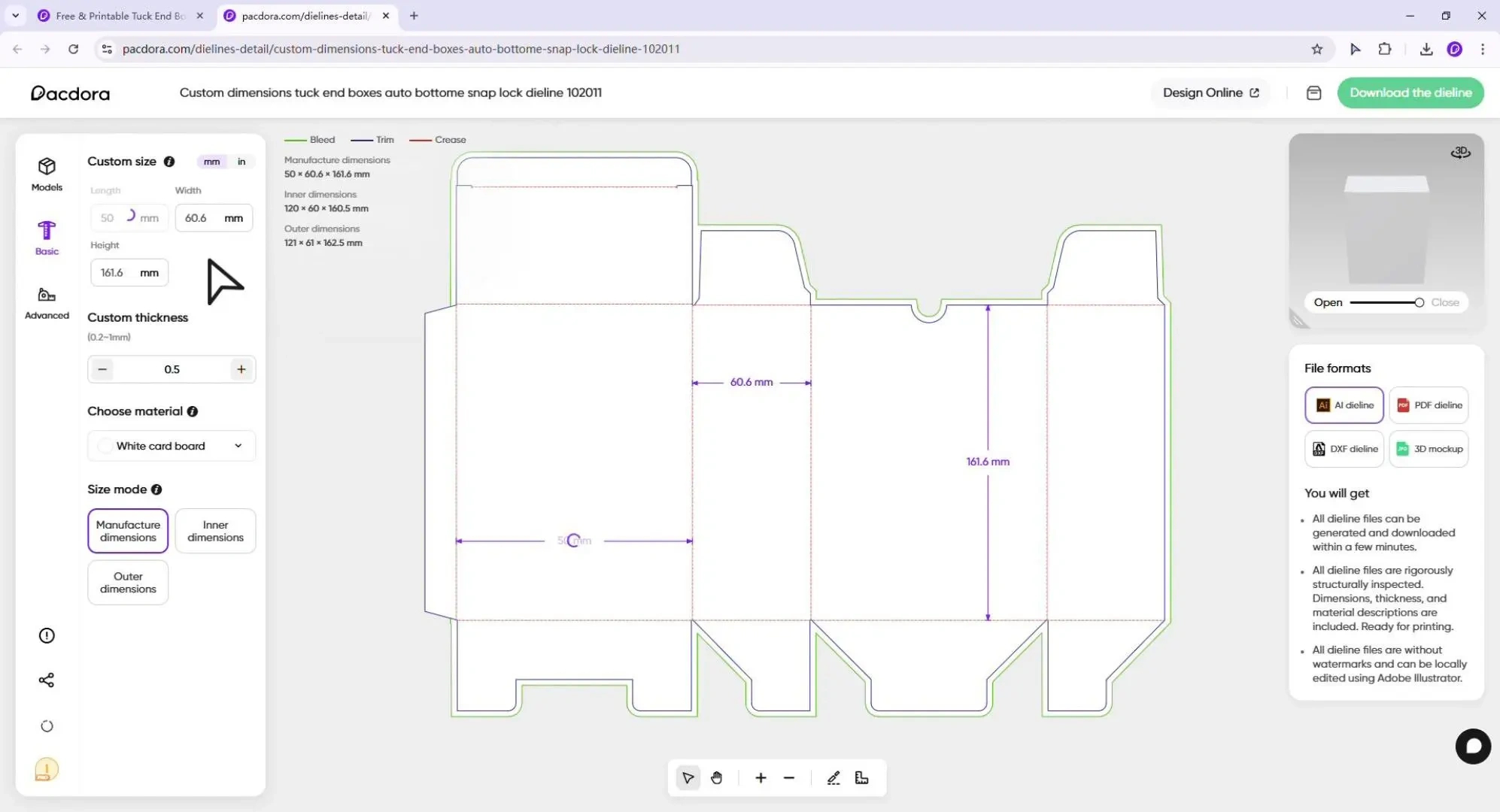Select Inner dimensions size mode
The image size is (1500, 812).
pos(215,531)
